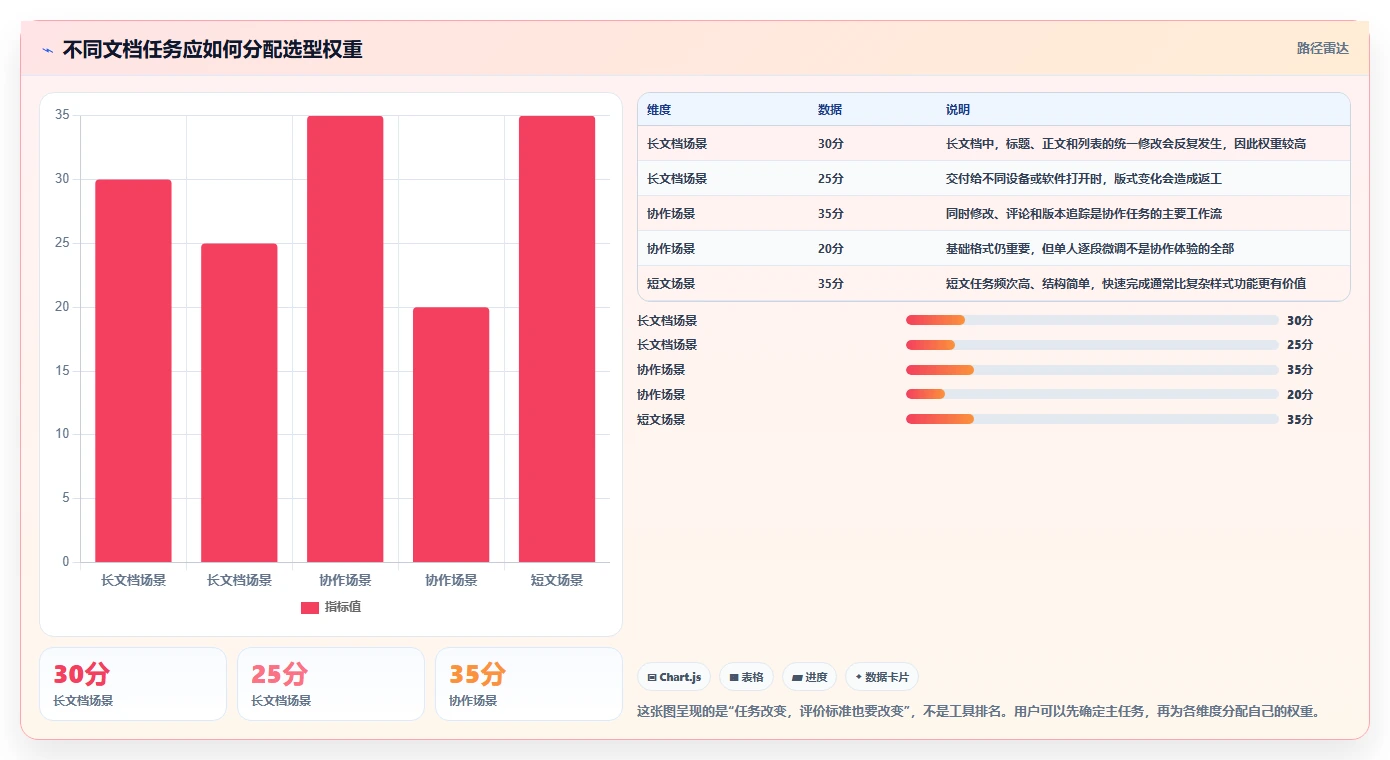The height and width of the screenshot is (760, 1390).
Task: Click the 短文场景 x-axis label under the chart
Action: click(x=557, y=581)
